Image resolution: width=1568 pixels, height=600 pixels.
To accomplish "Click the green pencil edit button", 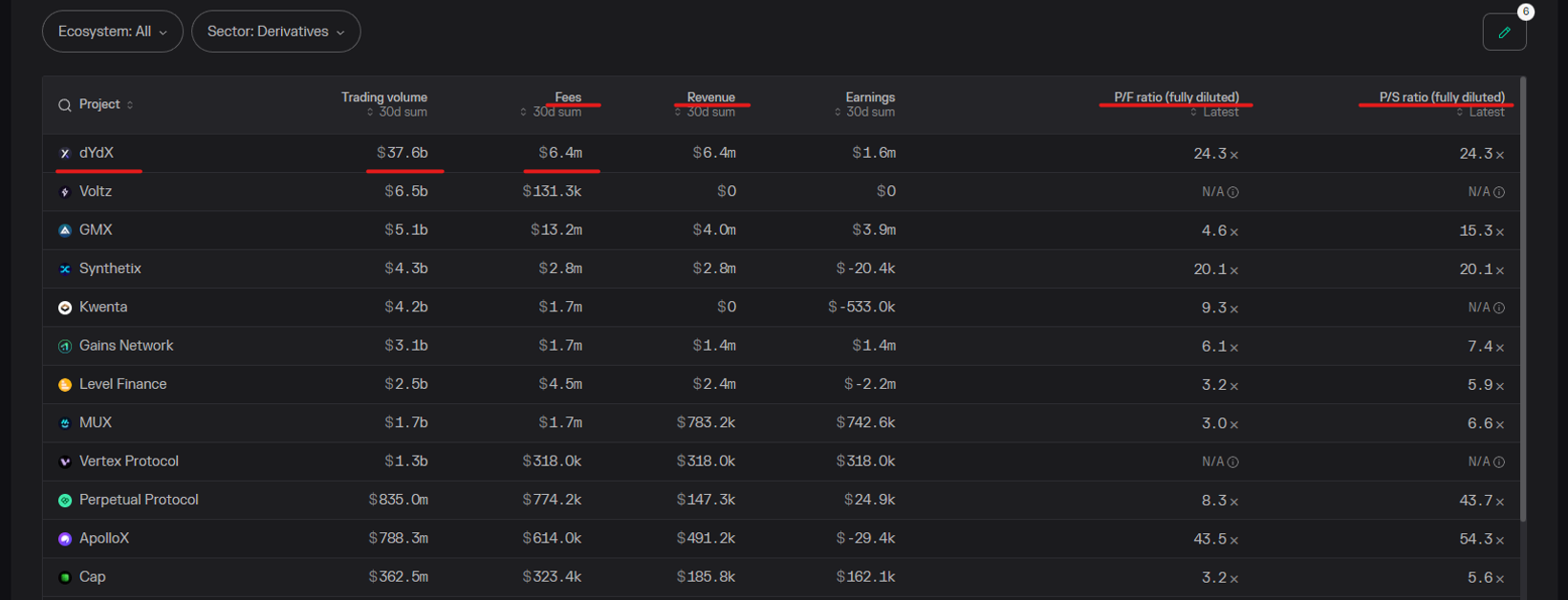I will (1504, 32).
